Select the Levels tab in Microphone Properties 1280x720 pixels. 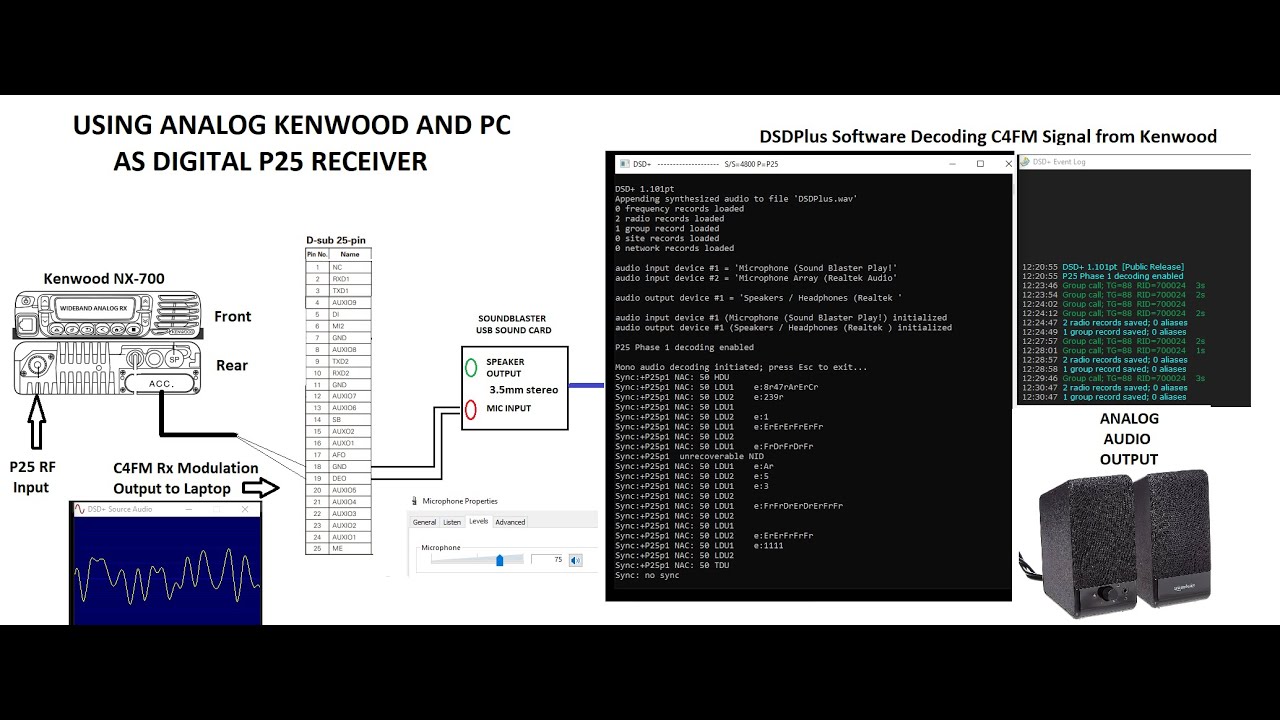[478, 521]
